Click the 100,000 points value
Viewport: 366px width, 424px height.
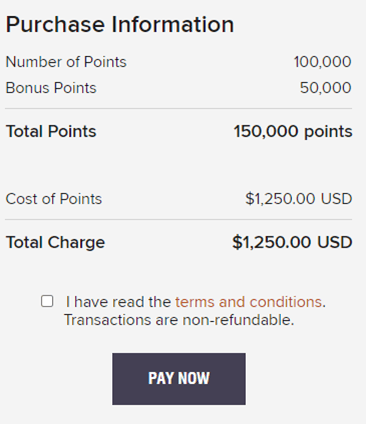point(322,62)
